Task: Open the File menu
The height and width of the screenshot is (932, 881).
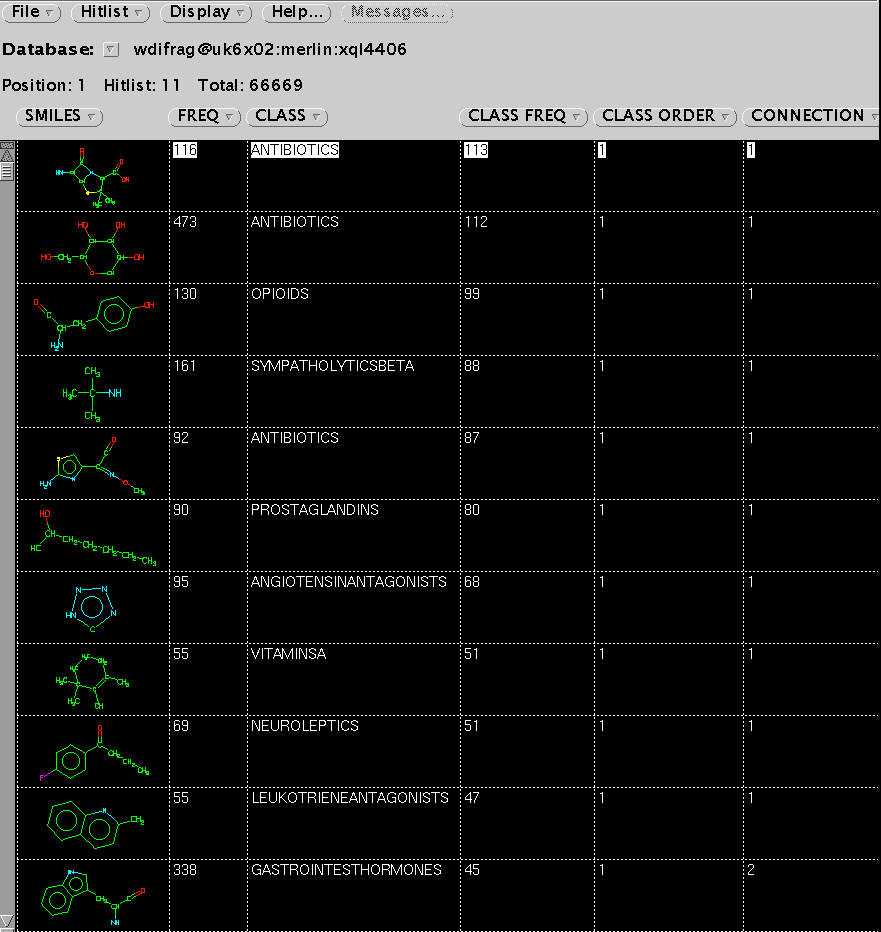Action: point(34,13)
